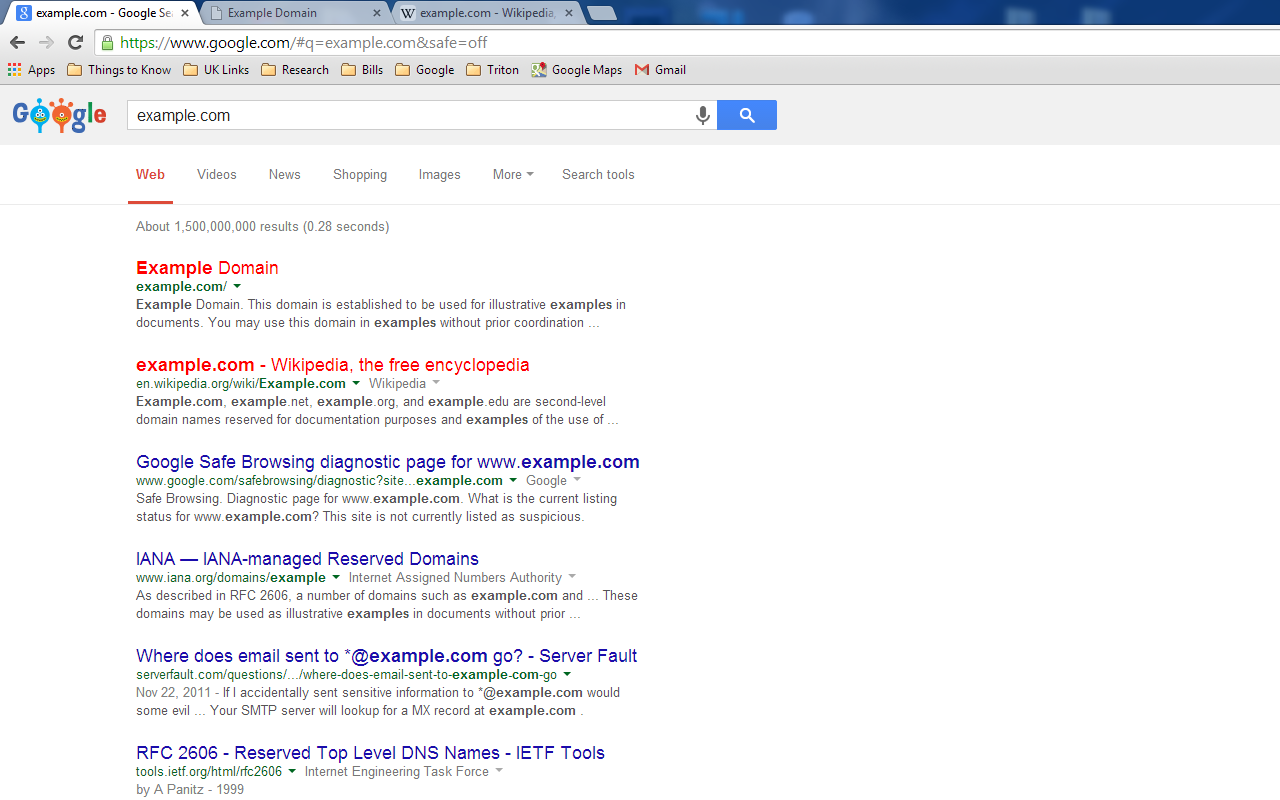Expand green arrow beside serverfault.com URL

[x=567, y=675]
